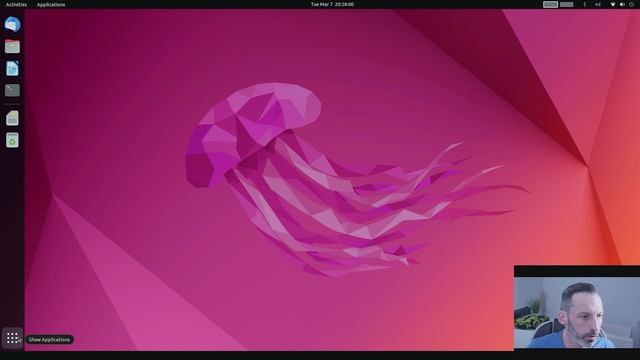The image size is (640, 360).
Task: Open the Trash icon in dock
Action: coord(12,140)
